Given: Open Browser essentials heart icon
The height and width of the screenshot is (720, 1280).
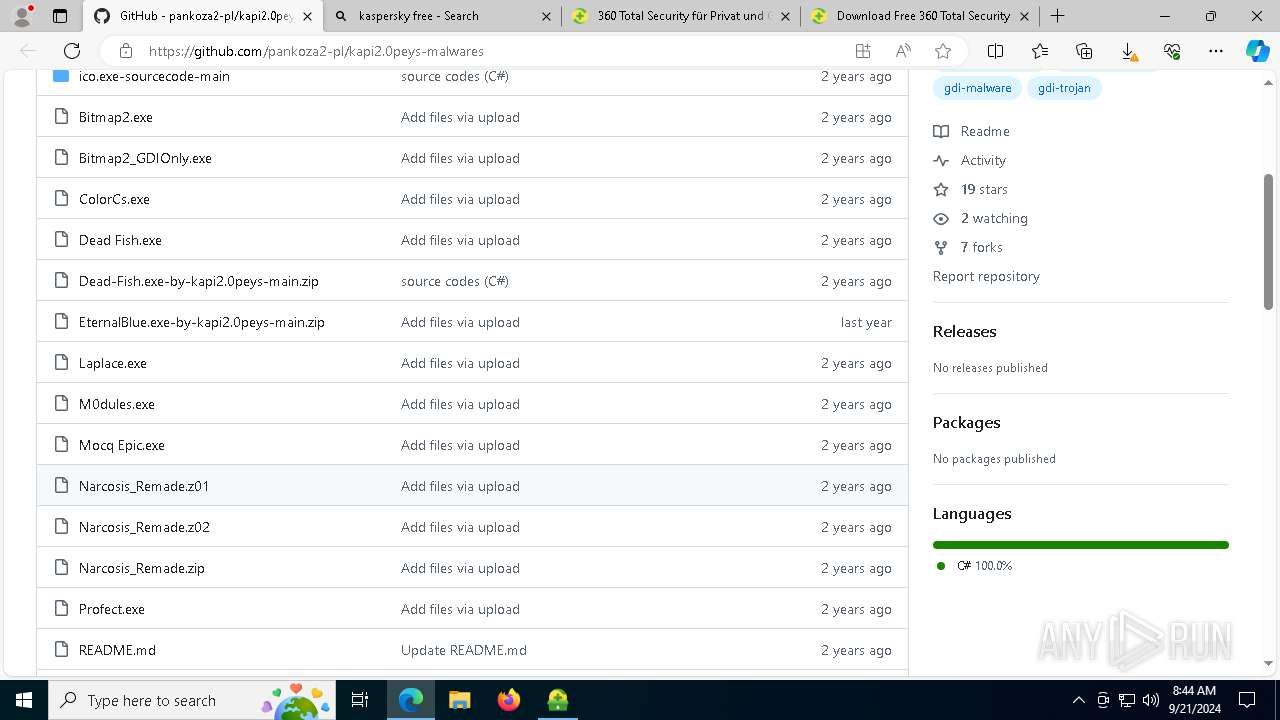Looking at the screenshot, I should point(1172,51).
